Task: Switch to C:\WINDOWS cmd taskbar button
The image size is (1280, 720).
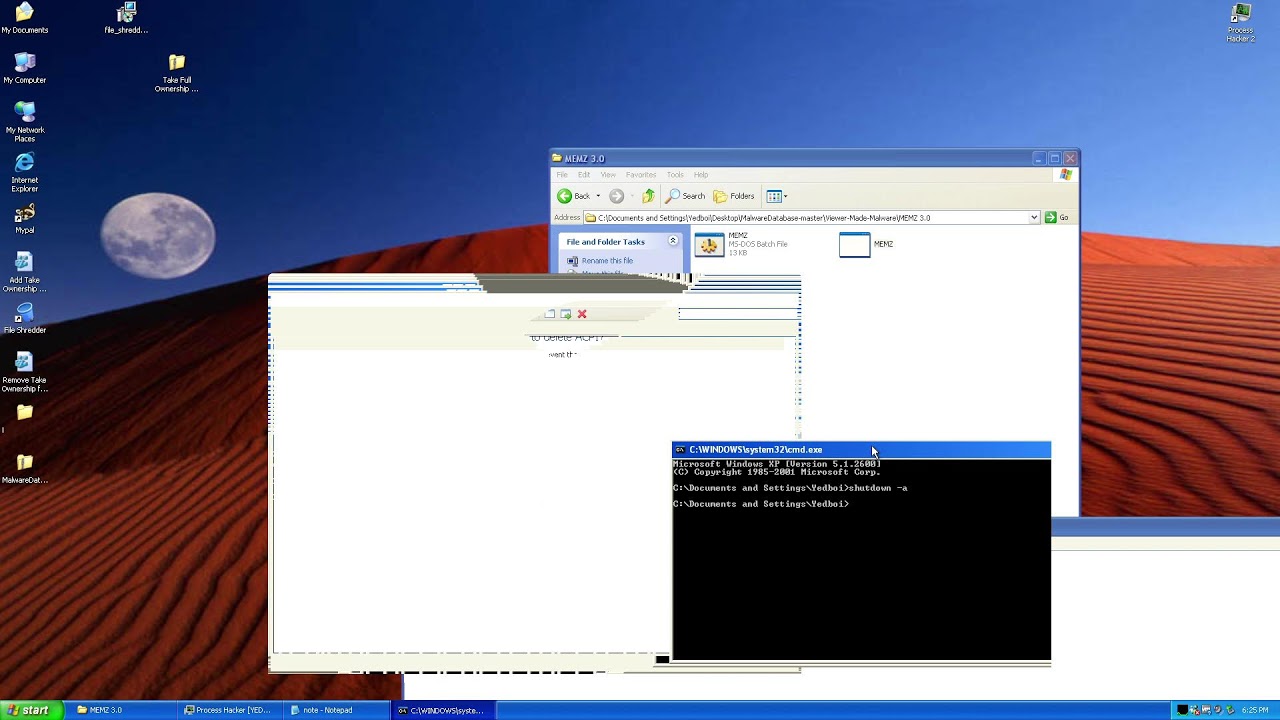Action: pos(441,710)
